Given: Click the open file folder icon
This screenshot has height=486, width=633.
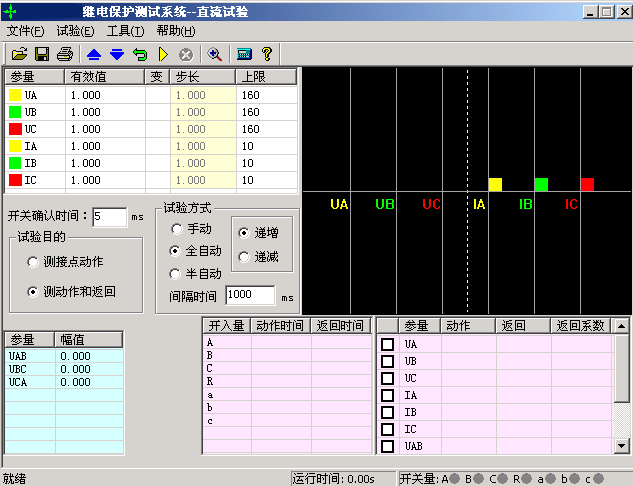Looking at the screenshot, I should click(x=20, y=54).
